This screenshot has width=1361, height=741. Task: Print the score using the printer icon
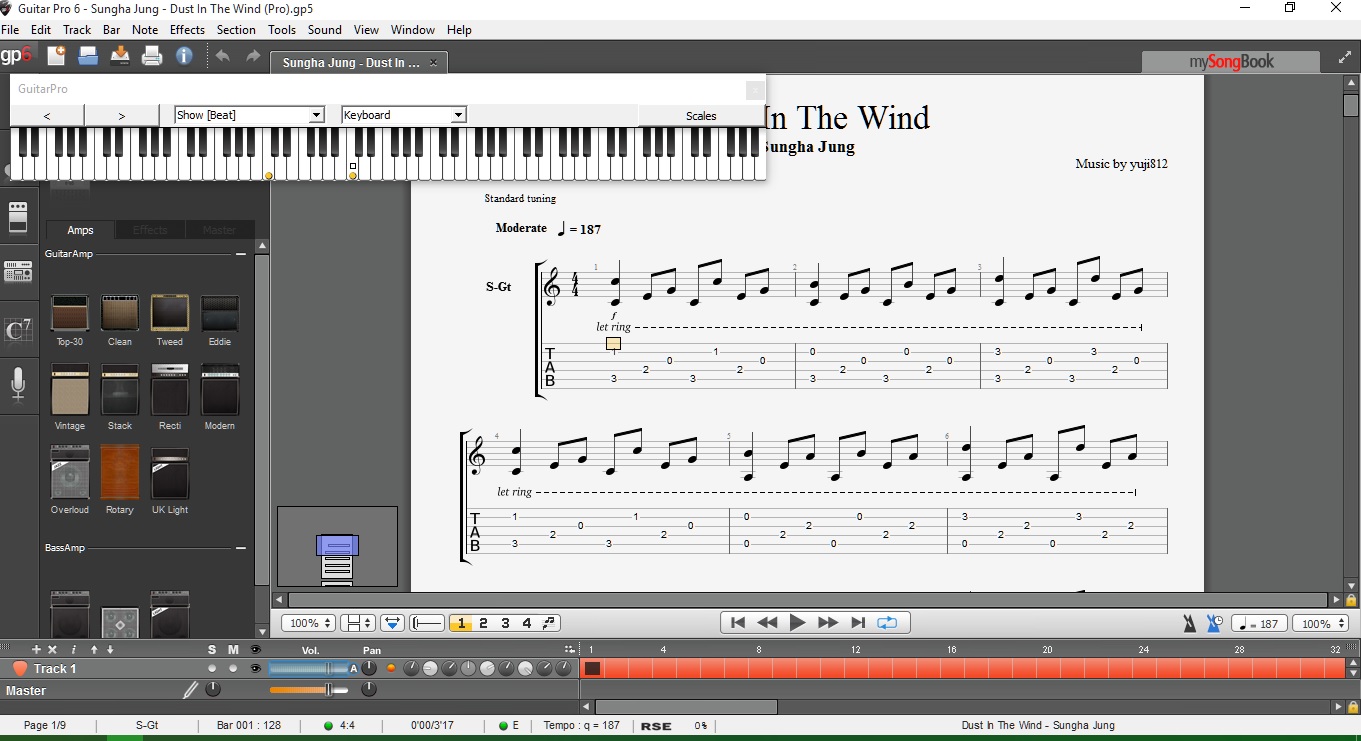[x=152, y=56]
